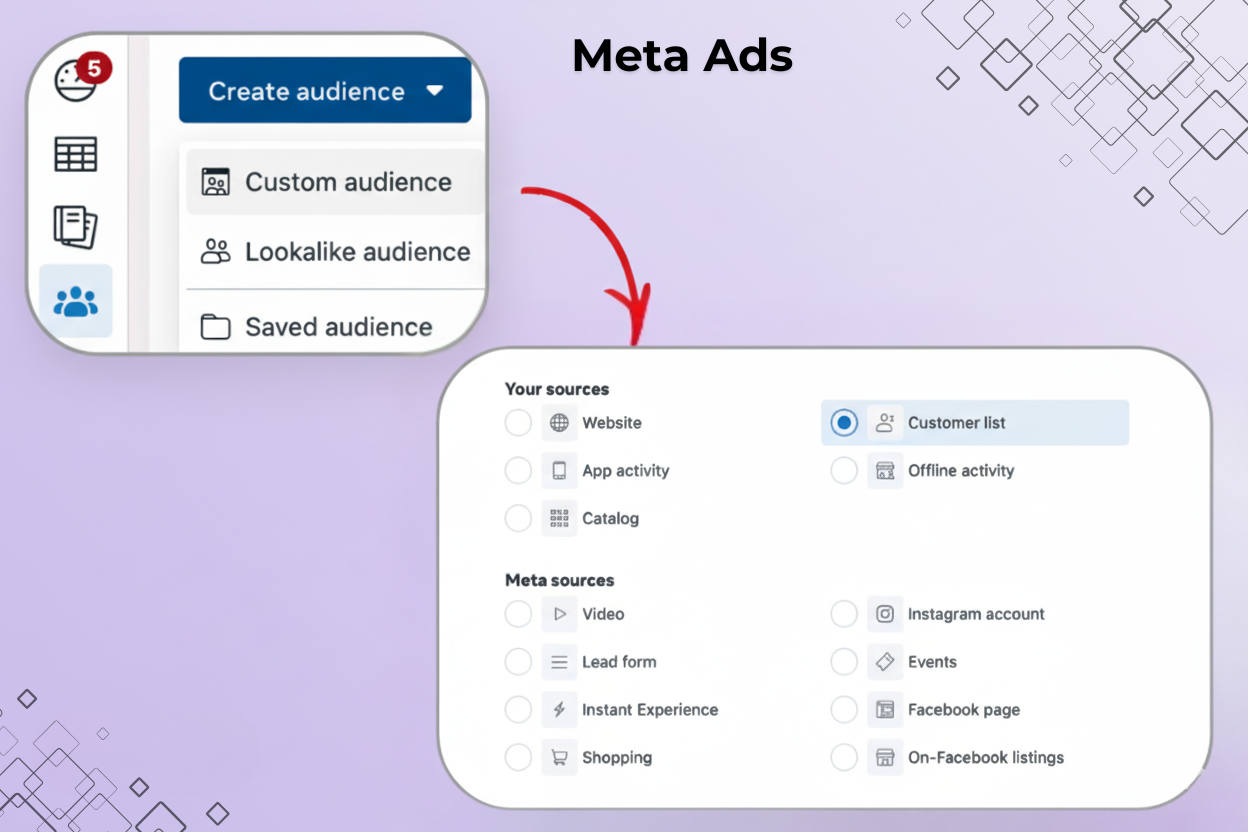The image size is (1248, 832).
Task: Click the Events ticket icon
Action: (x=885, y=662)
